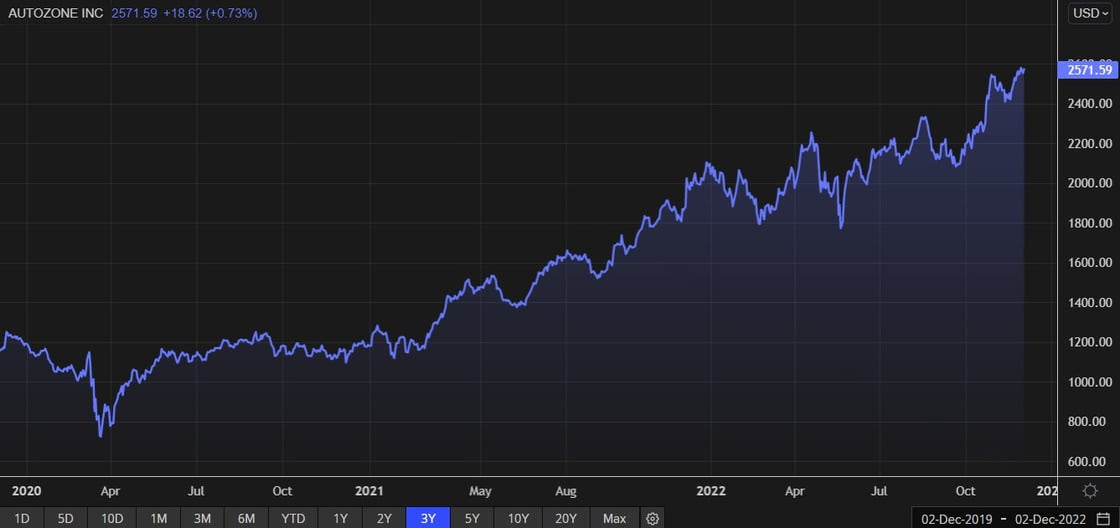Screen dimensions: 1120x528
Task: Select the active 3Y time range
Action: pos(428,518)
